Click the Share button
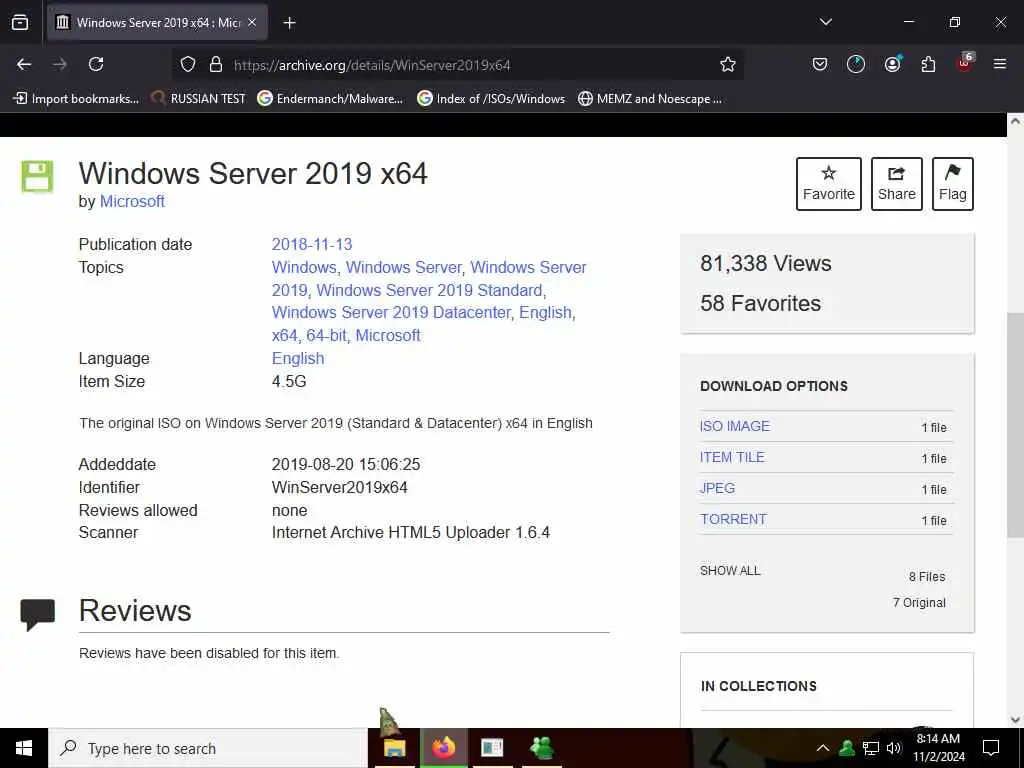Screen dimensions: 1024x768 pyautogui.click(x=897, y=184)
